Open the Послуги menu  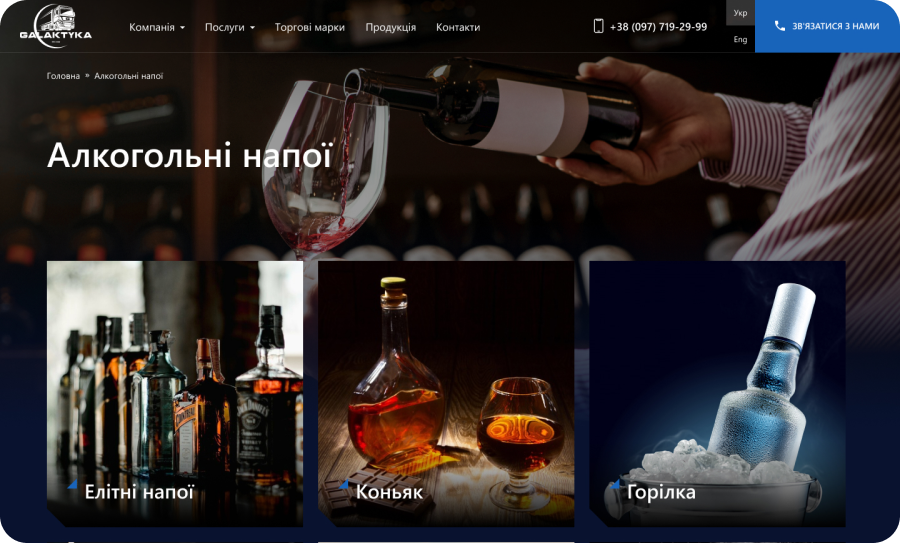[224, 27]
